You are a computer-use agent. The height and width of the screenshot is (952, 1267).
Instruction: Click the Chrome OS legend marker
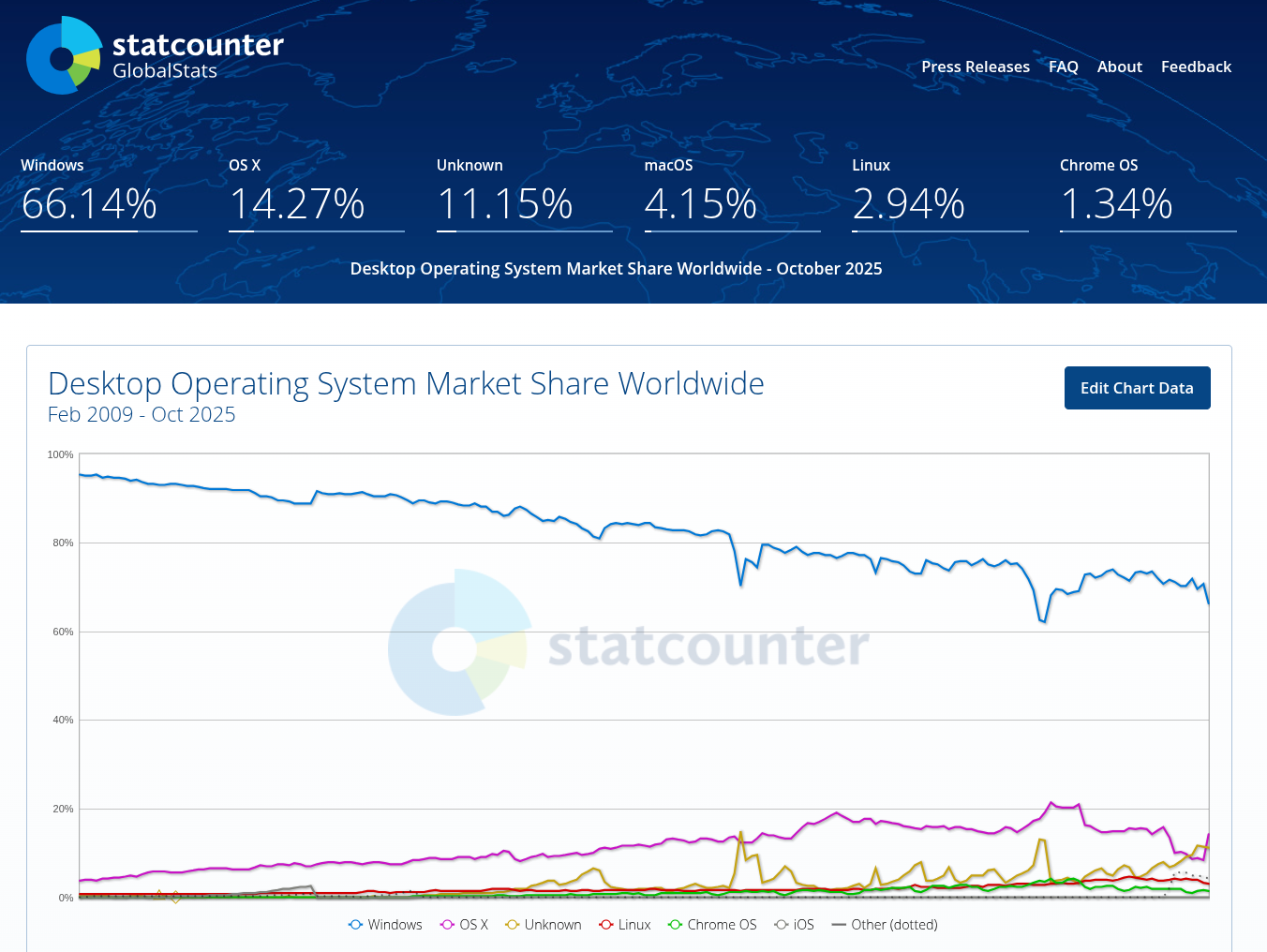pyautogui.click(x=675, y=925)
